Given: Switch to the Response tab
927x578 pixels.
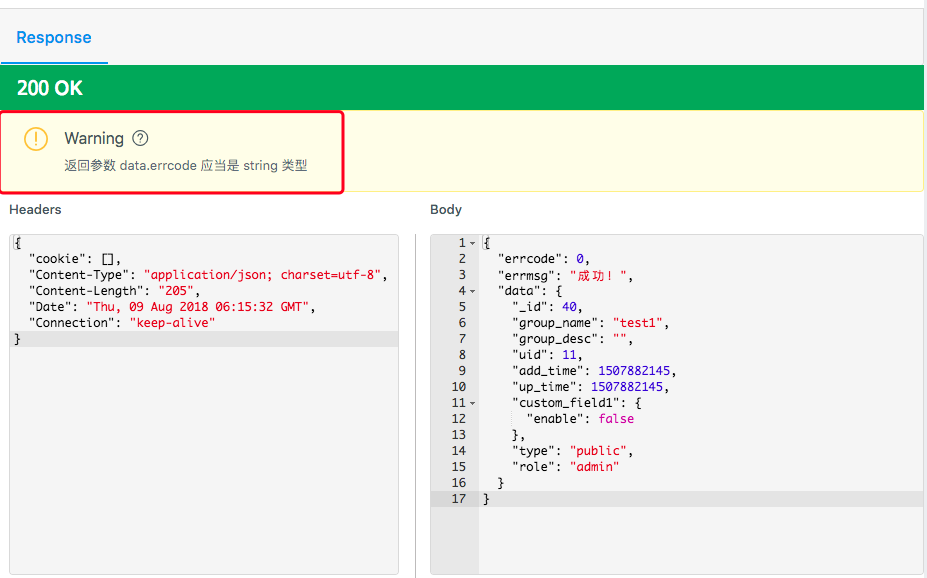Looking at the screenshot, I should click(54, 38).
